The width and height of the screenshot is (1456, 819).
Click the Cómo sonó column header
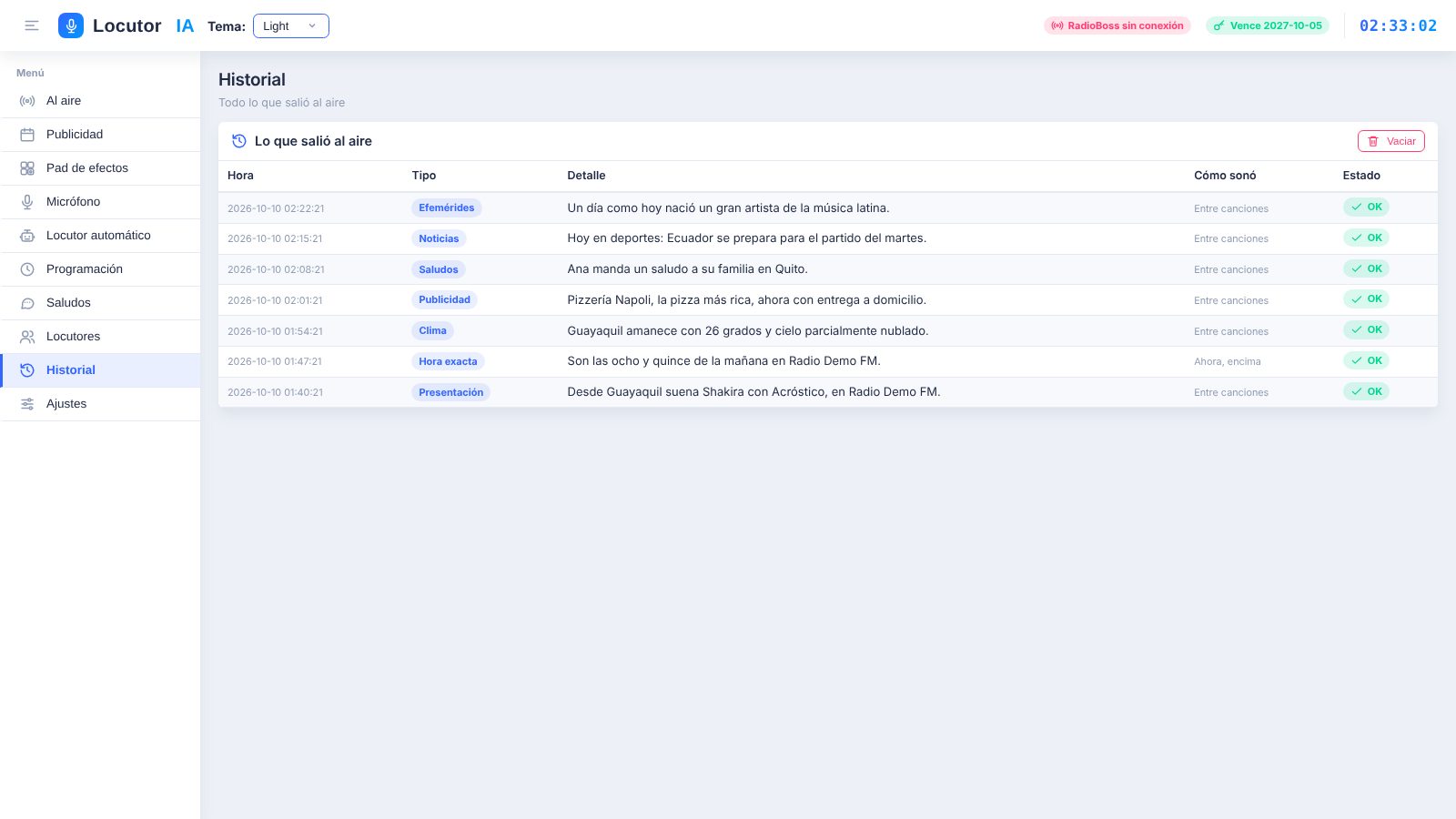1225,176
